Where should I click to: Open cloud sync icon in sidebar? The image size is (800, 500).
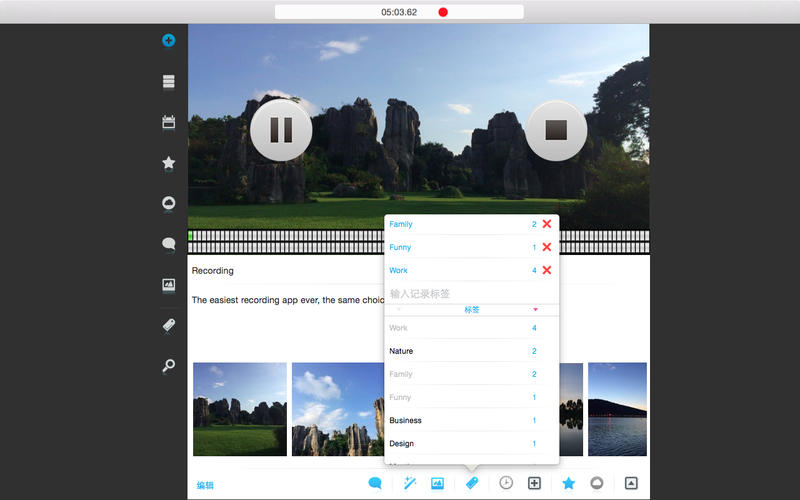[168, 203]
